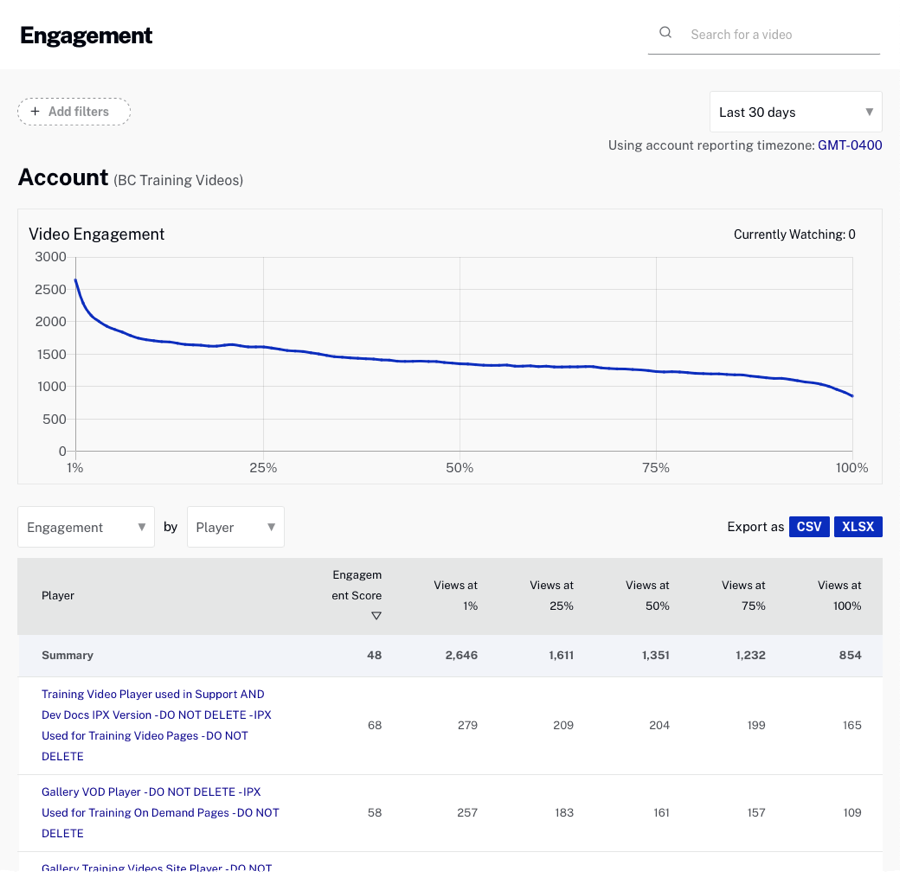Select the Engagement page heading
The image size is (900, 872).
point(86,35)
